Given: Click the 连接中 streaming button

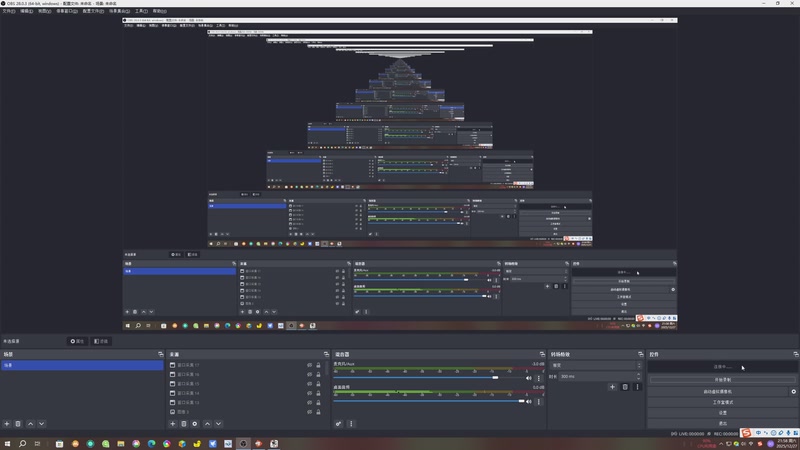Looking at the screenshot, I should 722,367.
